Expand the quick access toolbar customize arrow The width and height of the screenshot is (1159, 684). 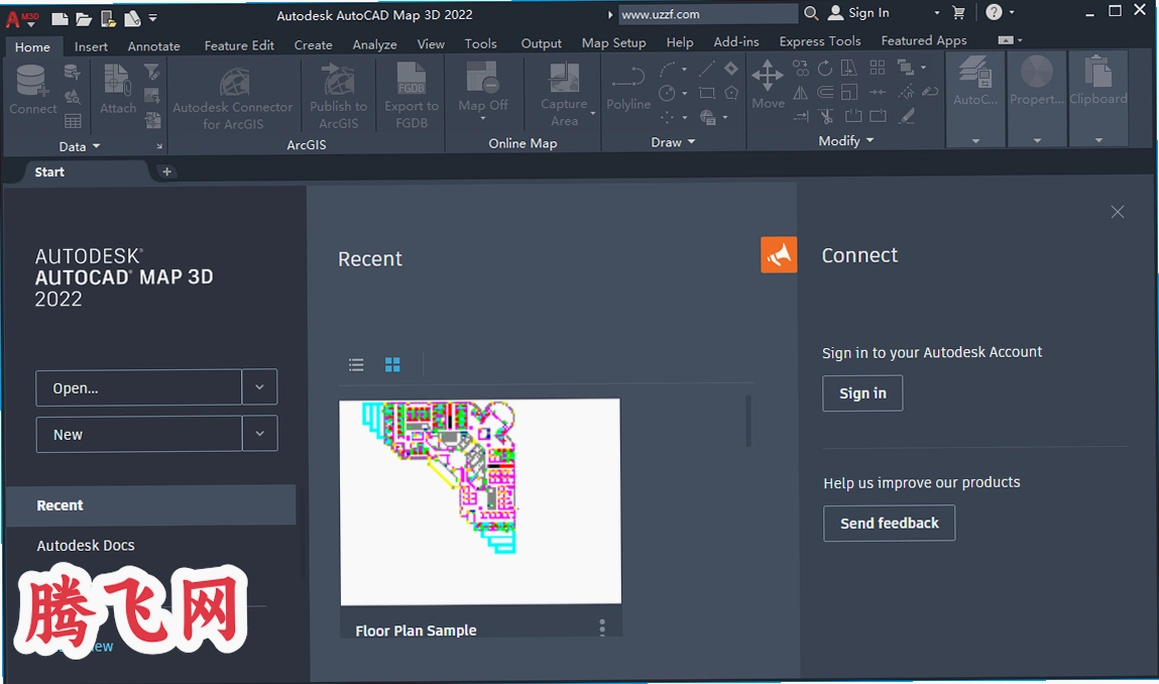[153, 17]
